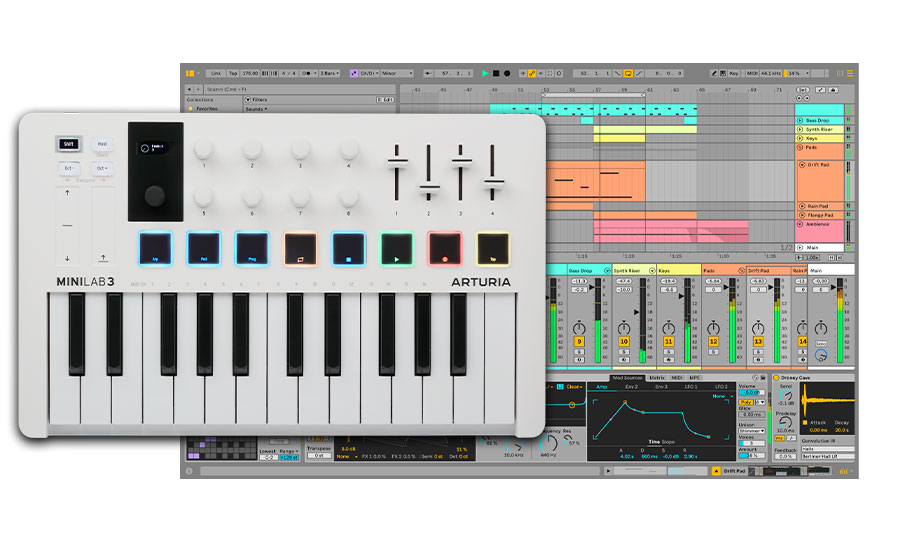Click the Bass Drop track fold icon in arrangement
Image resolution: width=900 pixels, height=542 pixels.
(x=800, y=121)
